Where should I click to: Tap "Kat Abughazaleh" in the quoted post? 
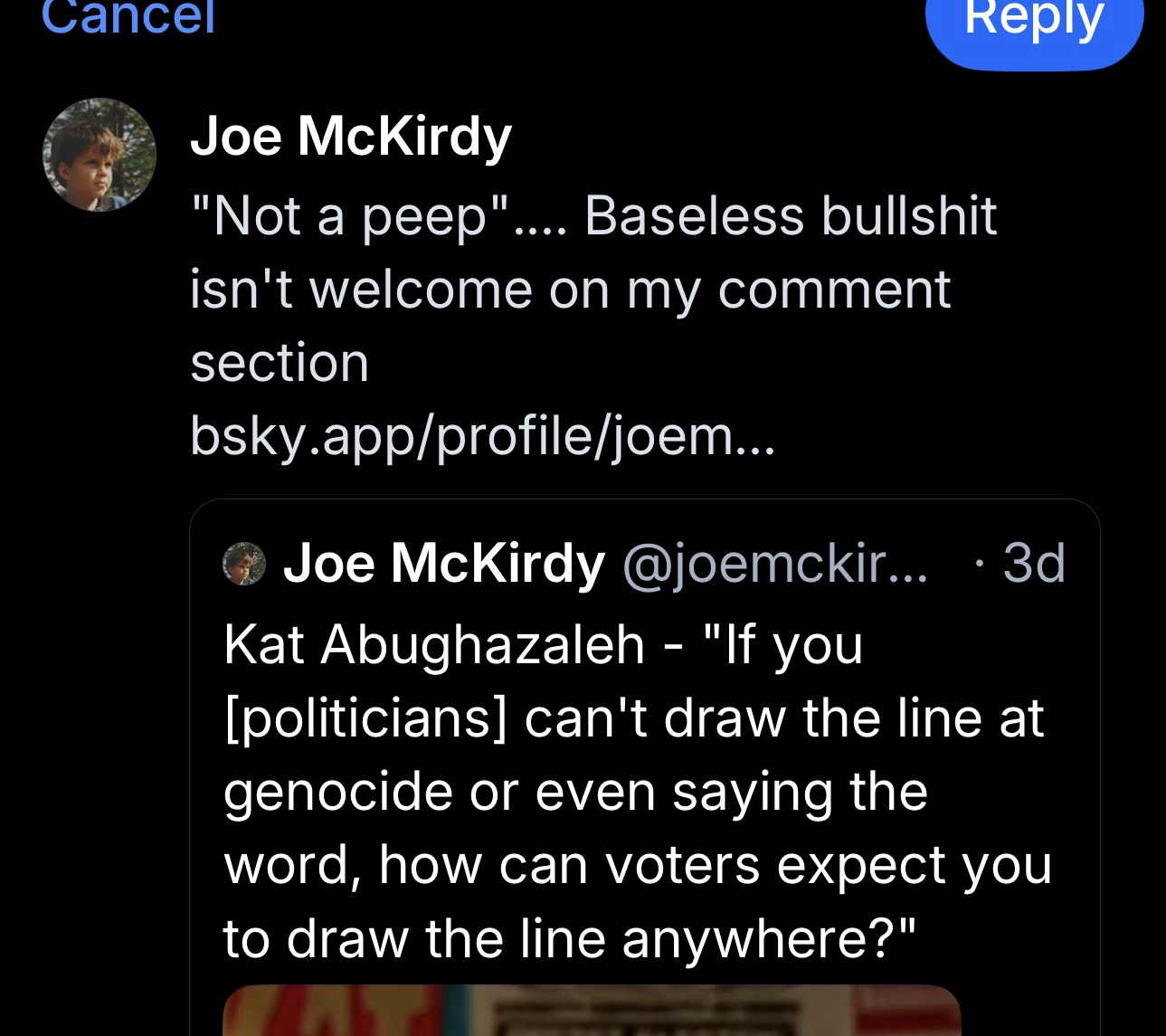[434, 644]
